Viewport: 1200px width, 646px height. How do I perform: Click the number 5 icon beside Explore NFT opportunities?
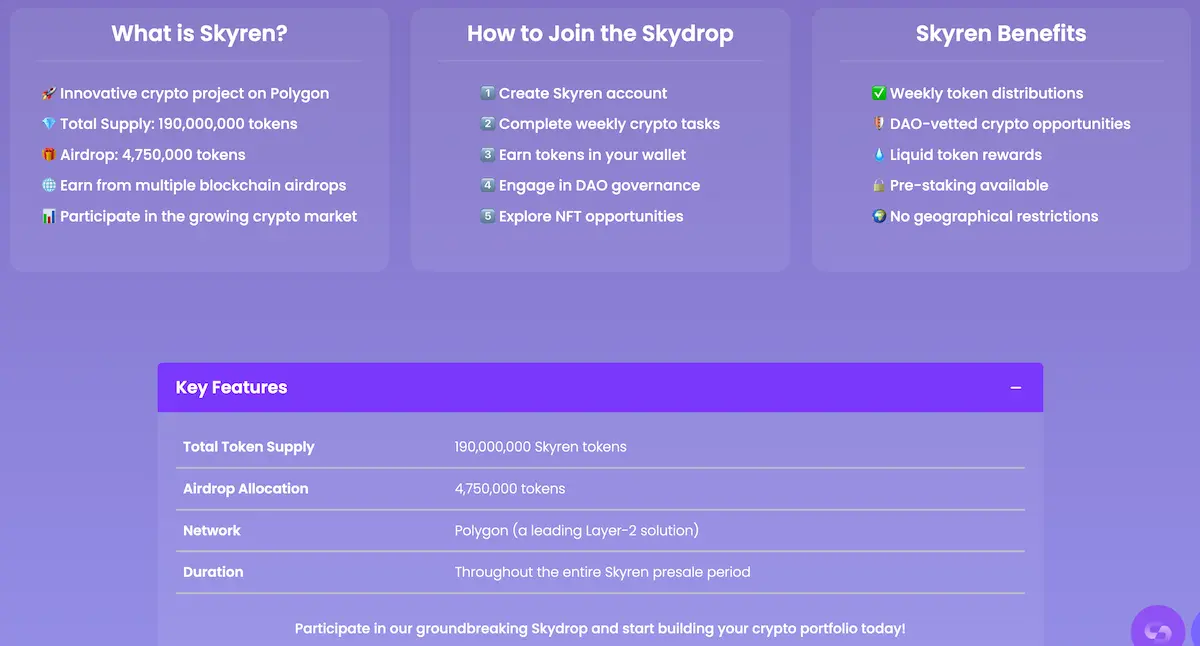click(488, 216)
